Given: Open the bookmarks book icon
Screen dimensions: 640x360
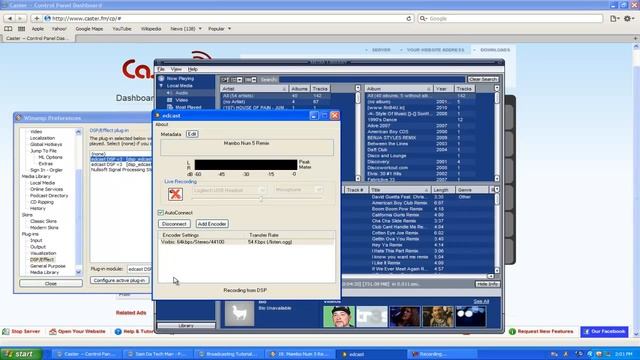Looking at the screenshot, I should 8,29.
